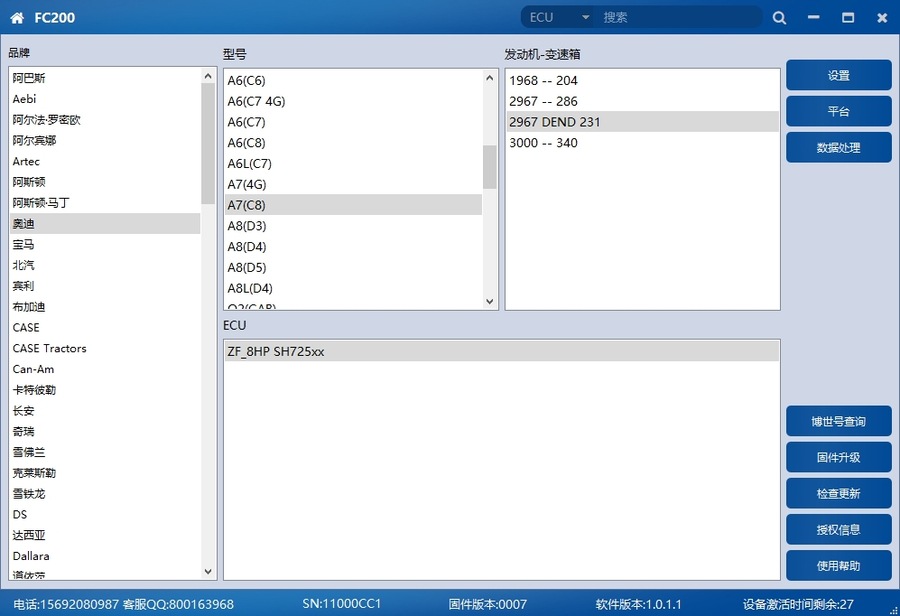900x616 pixels.
Task: Select brand 克莱斯勒
Action: click(x=105, y=472)
